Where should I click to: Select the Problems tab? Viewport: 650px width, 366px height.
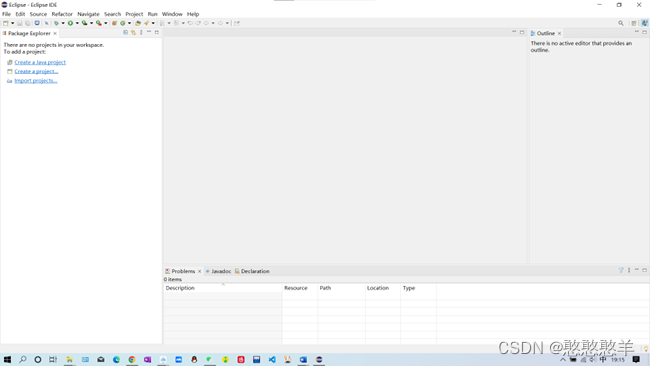(183, 271)
